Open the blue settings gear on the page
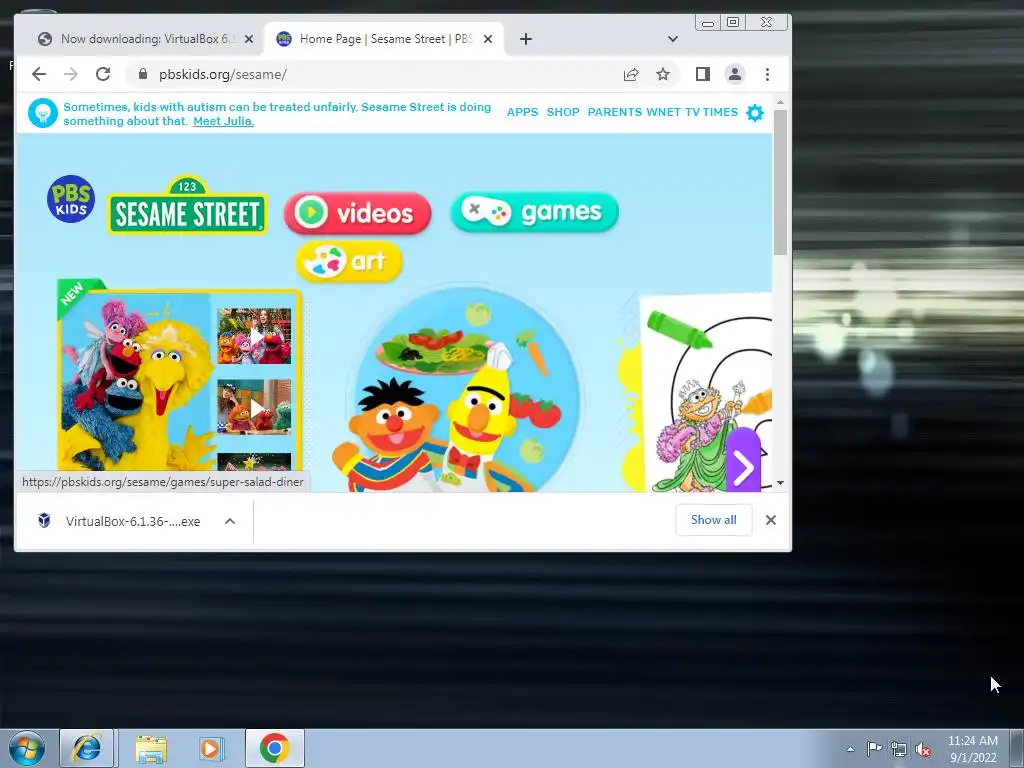 click(755, 113)
